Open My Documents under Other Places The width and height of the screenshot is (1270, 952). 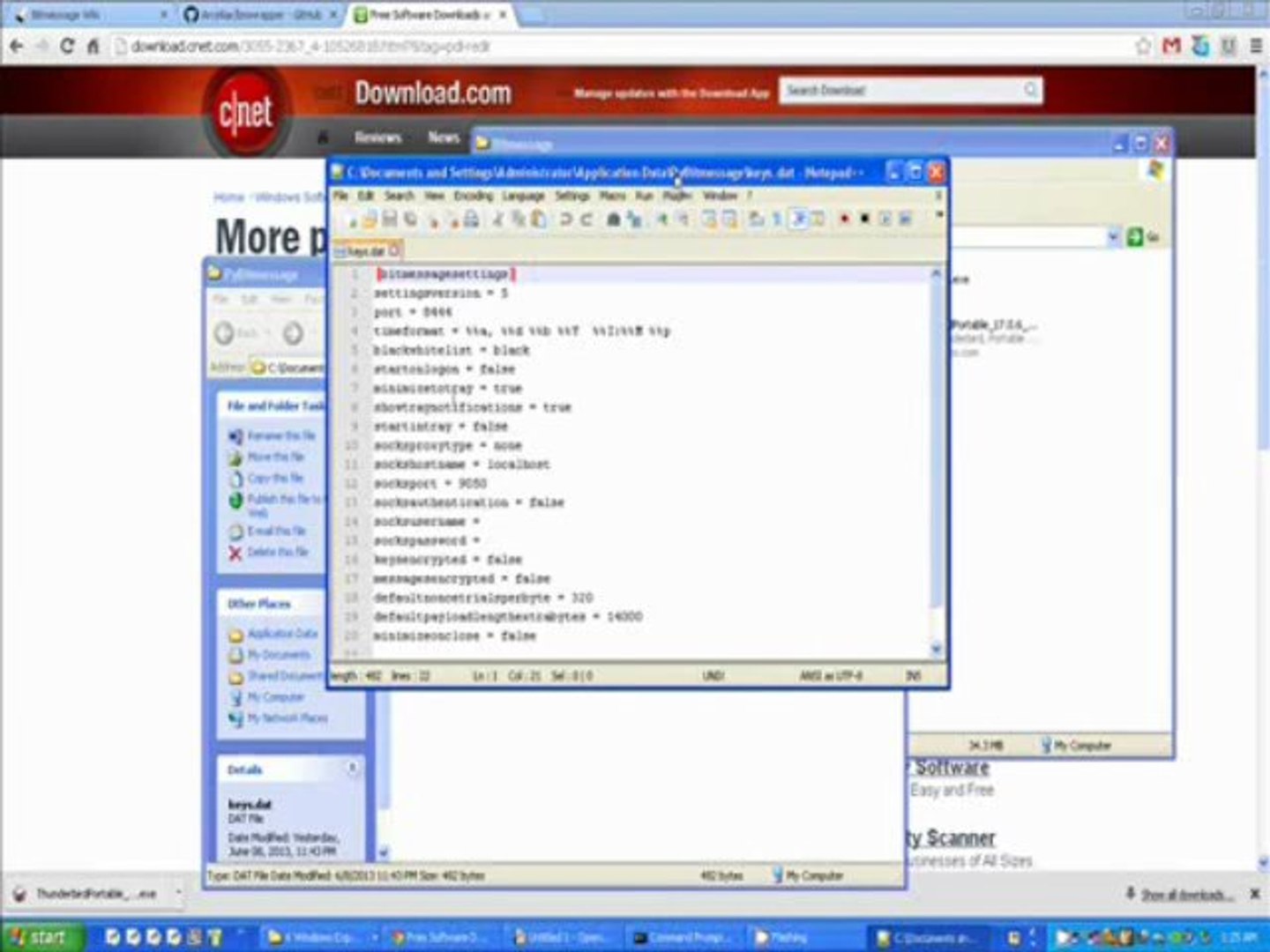pyautogui.click(x=279, y=654)
